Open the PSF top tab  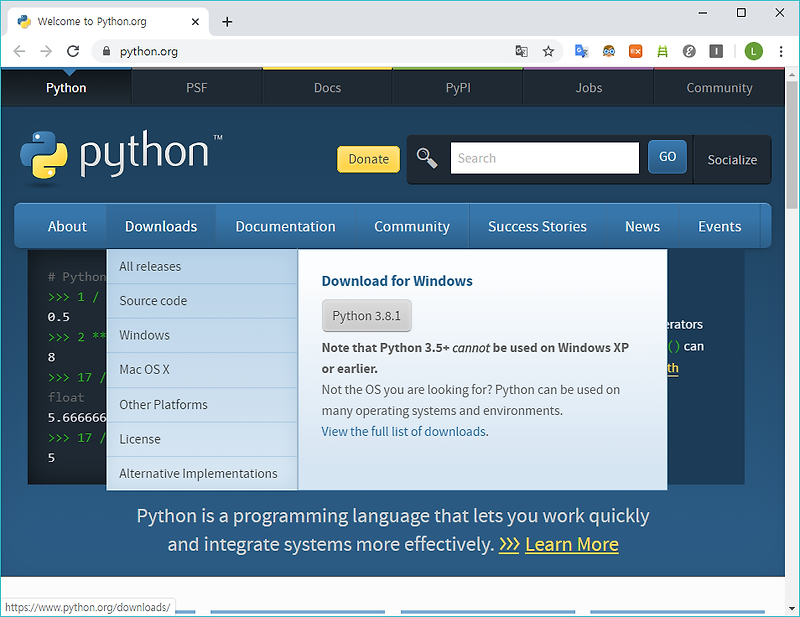(196, 88)
